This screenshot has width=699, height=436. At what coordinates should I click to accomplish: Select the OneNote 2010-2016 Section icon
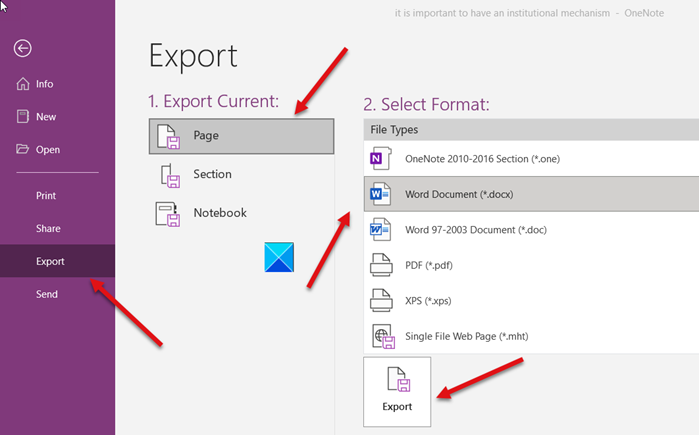[381, 160]
